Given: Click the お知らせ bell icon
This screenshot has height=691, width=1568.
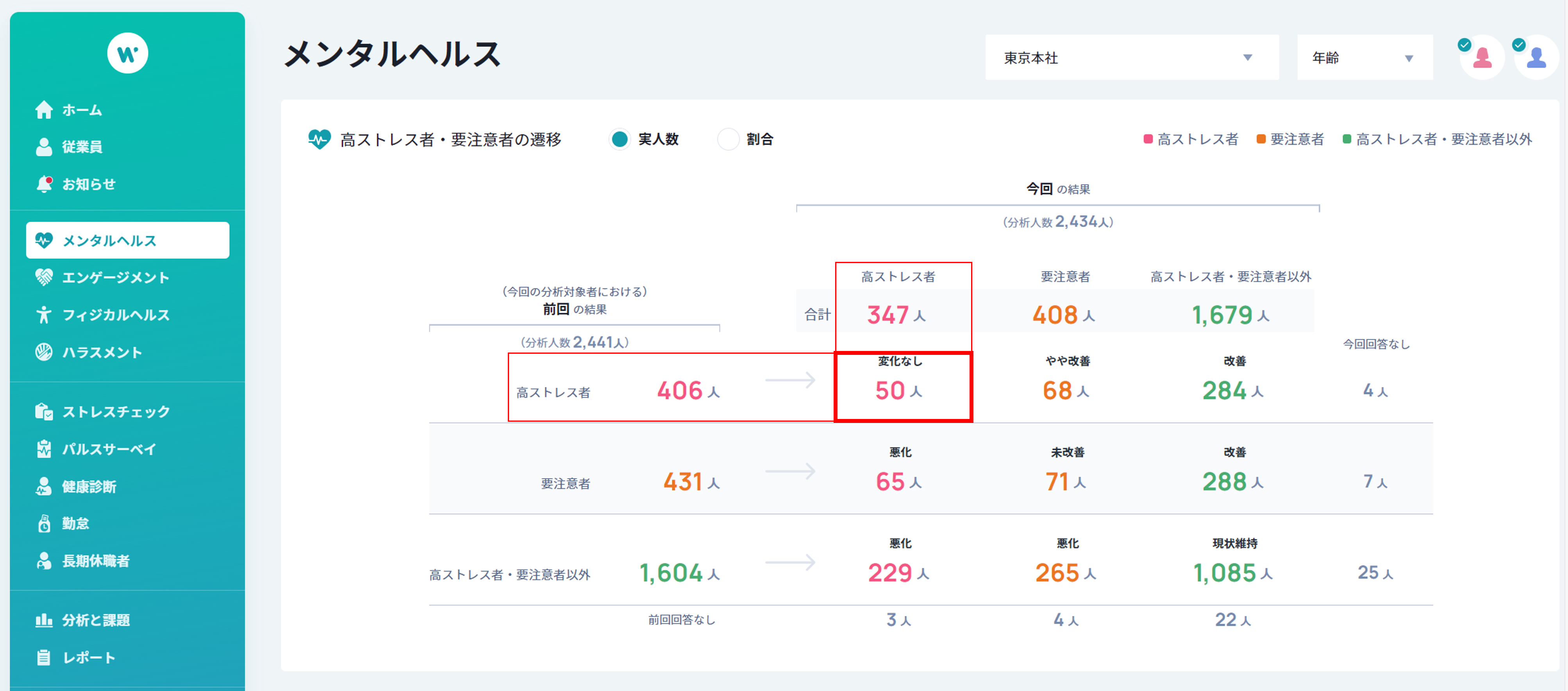Looking at the screenshot, I should click(44, 184).
